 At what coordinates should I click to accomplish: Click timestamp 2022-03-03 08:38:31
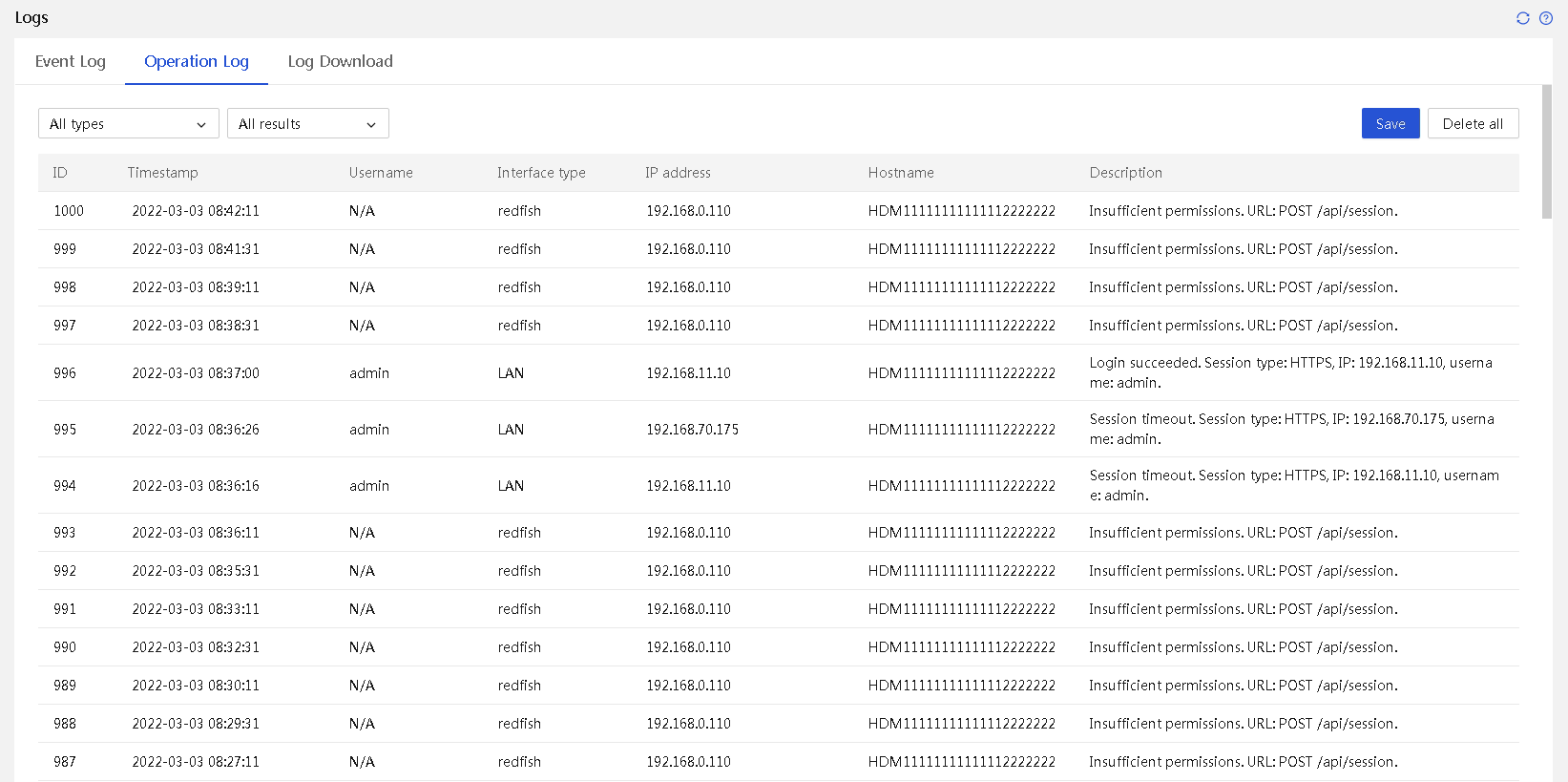click(196, 326)
